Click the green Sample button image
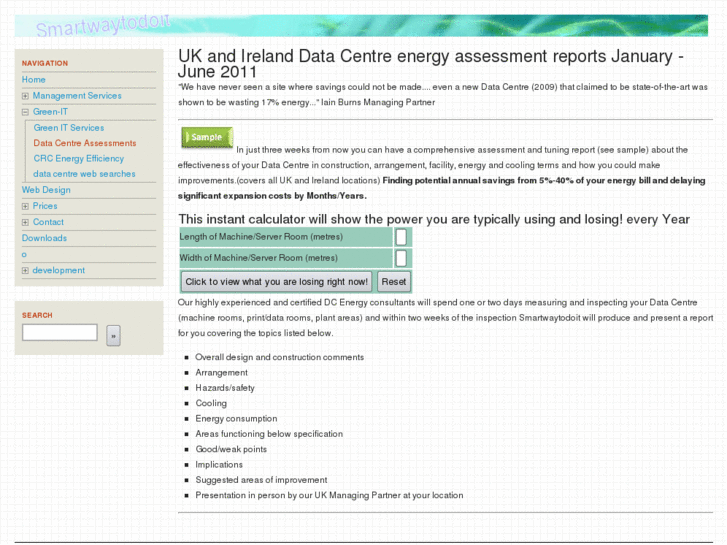 point(207,137)
